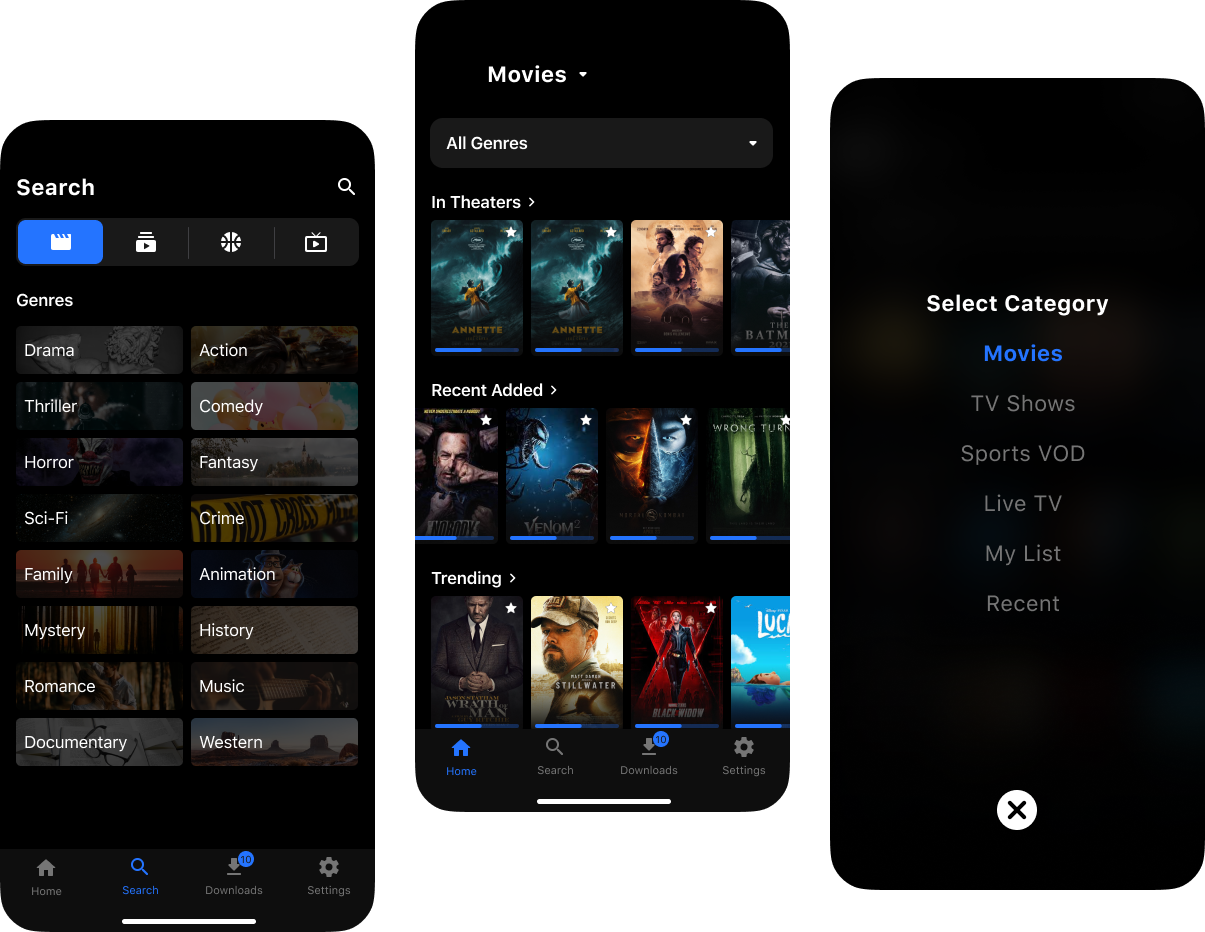Expand the Trending section chevron
The width and height of the screenshot is (1205, 932).
[x=513, y=578]
